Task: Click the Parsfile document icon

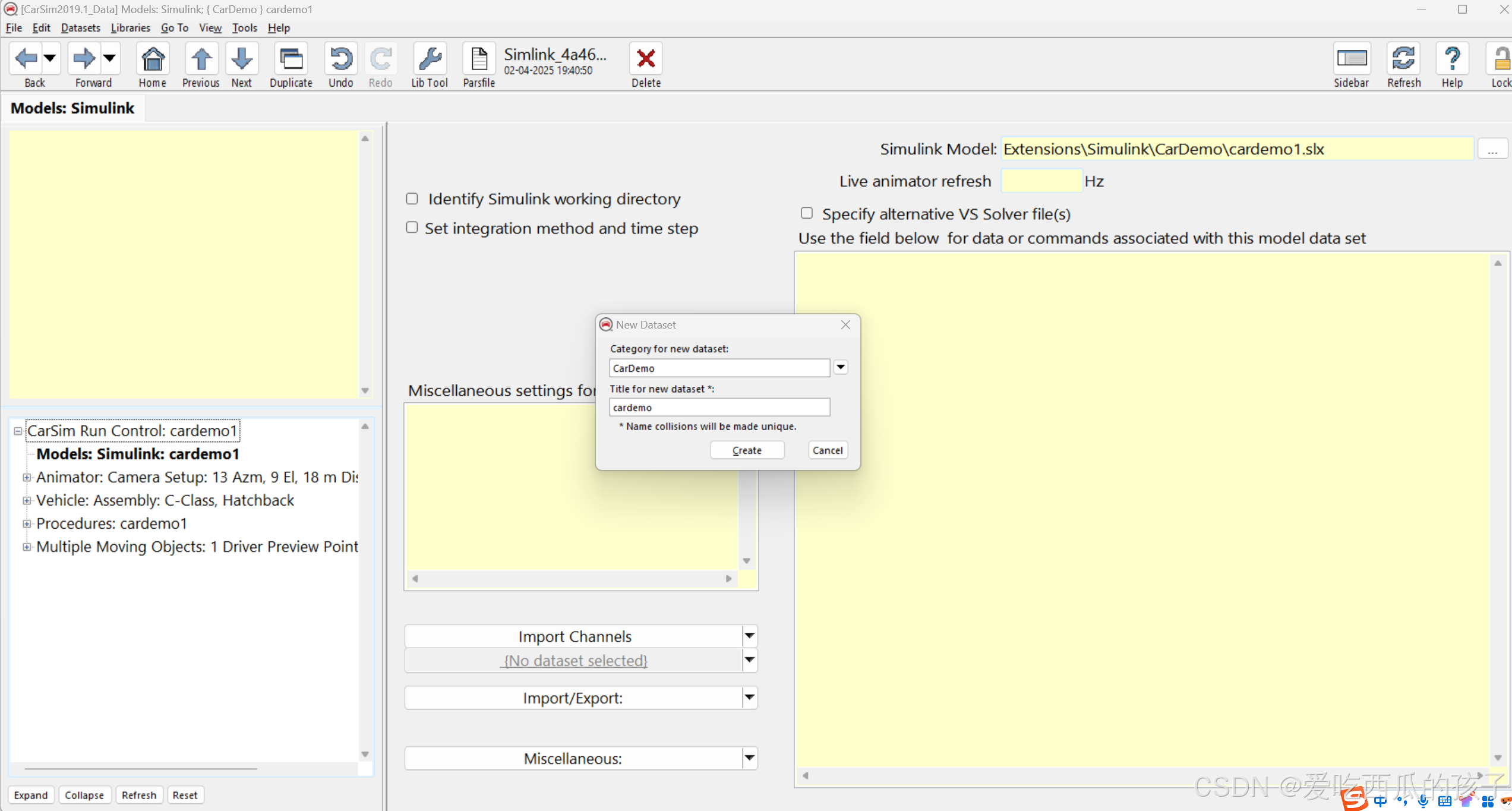Action: (479, 59)
